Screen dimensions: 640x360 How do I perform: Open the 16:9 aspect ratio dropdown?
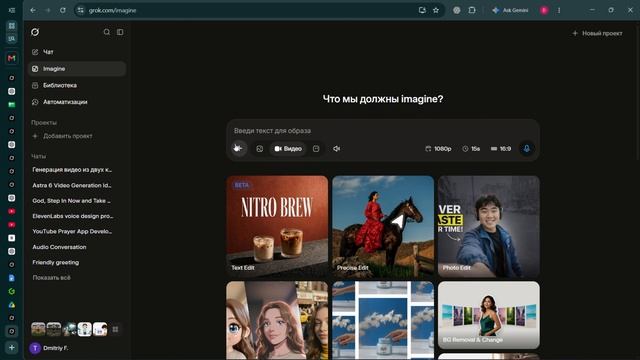[x=501, y=149]
